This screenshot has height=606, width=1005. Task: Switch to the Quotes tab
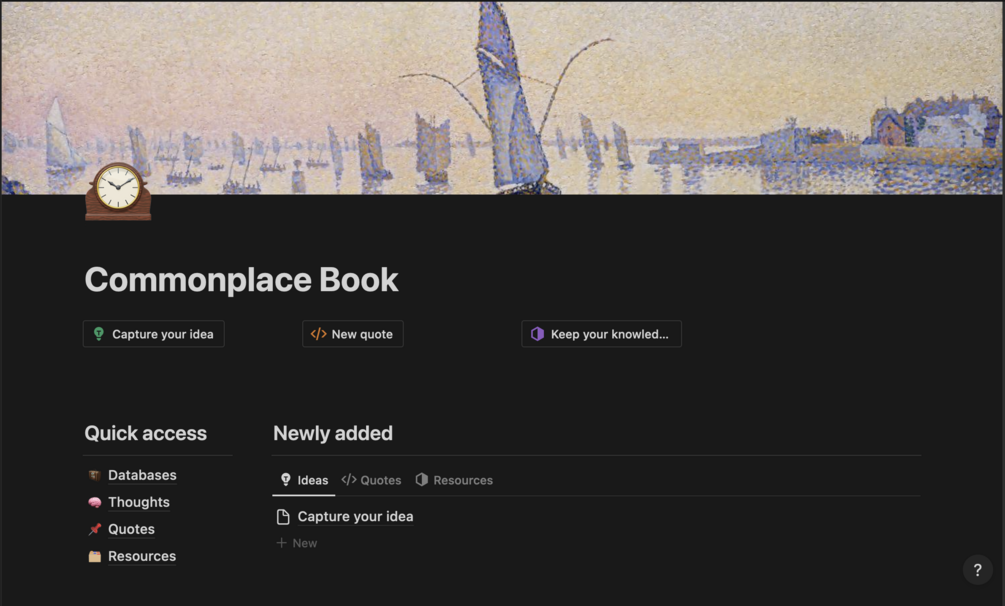pos(371,480)
